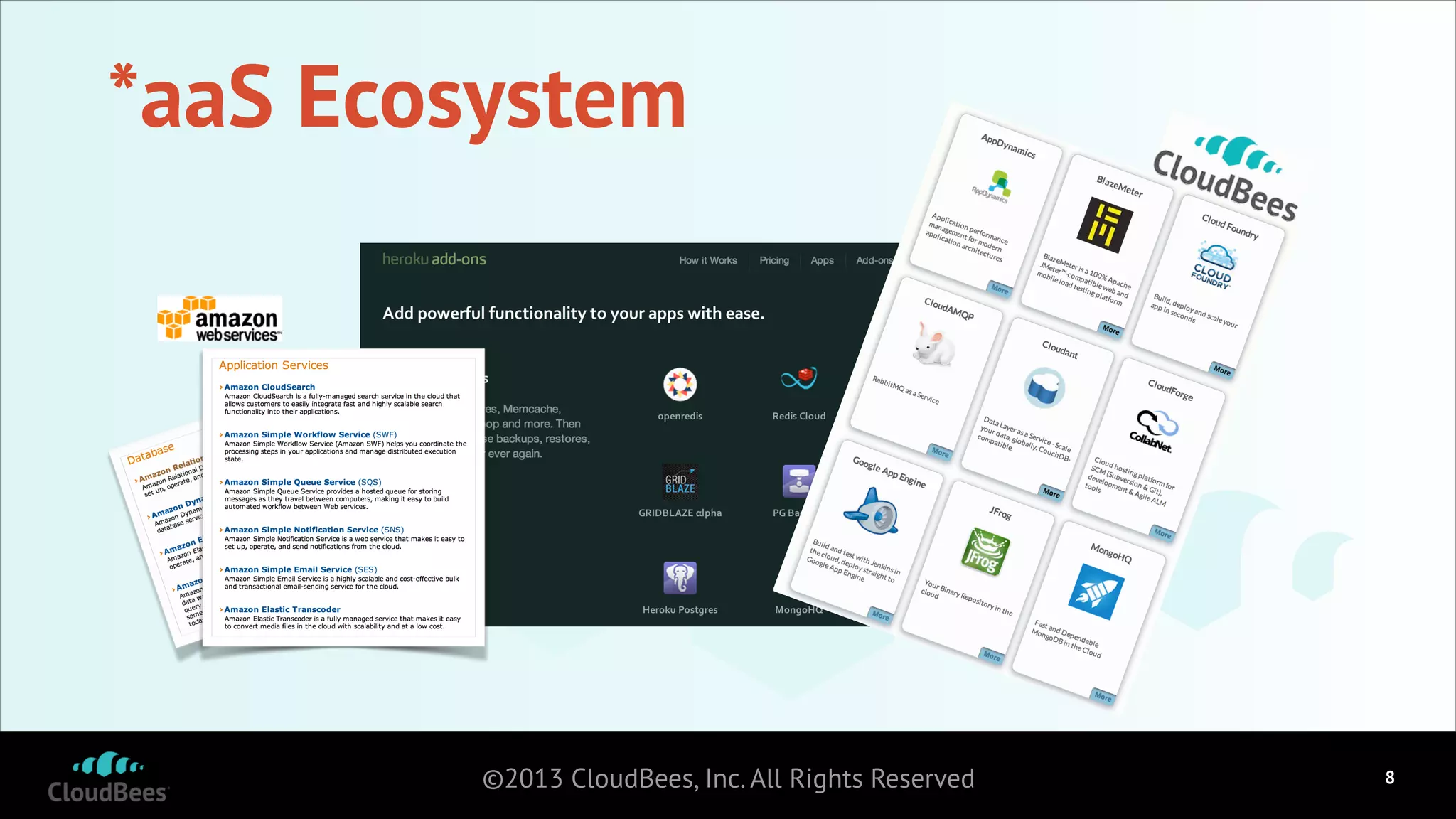Open the Pricing menu item
Screen dimensions: 1456x819
[x=774, y=261]
